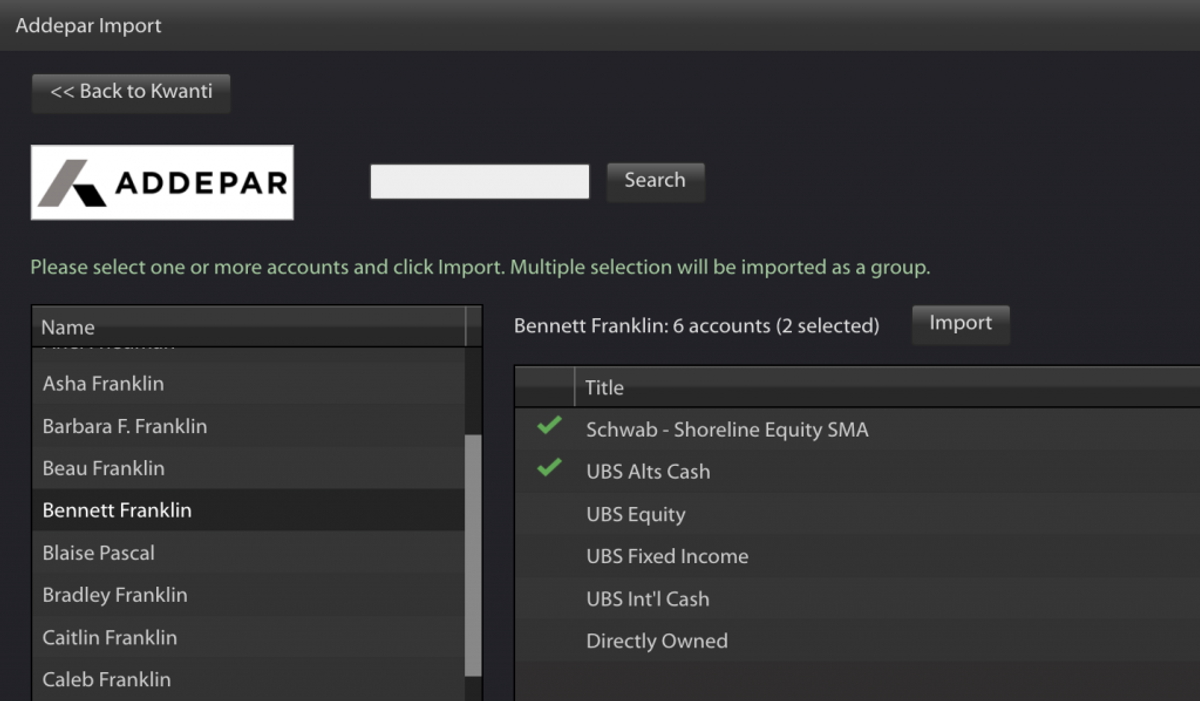This screenshot has height=701, width=1200.
Task: Select Blaise Pascal in the name list
Action: pyautogui.click(x=249, y=552)
